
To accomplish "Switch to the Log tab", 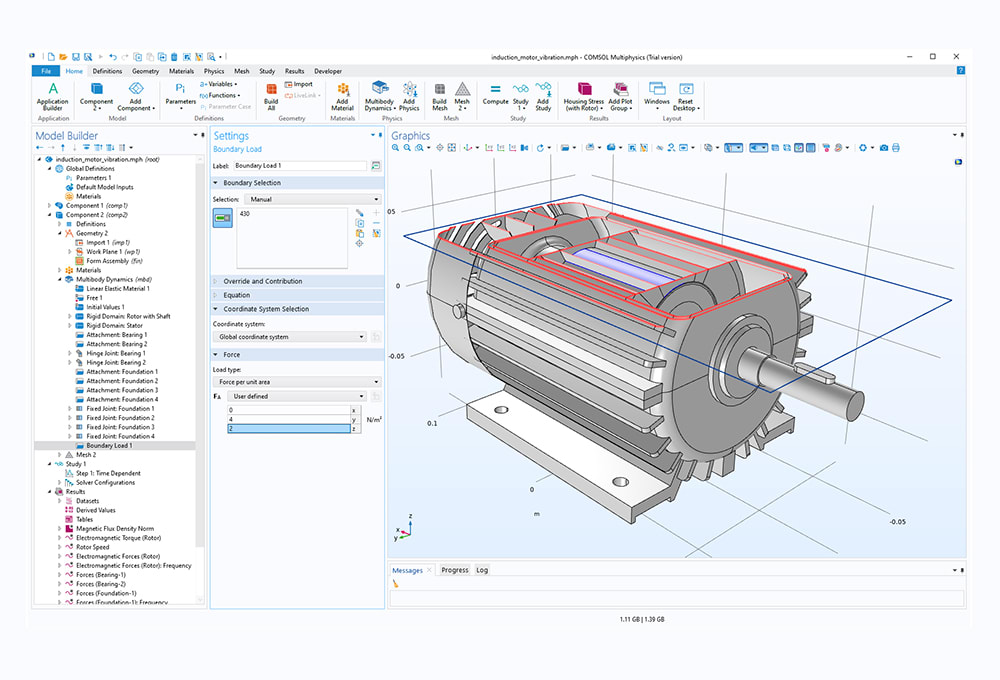I will pos(482,570).
